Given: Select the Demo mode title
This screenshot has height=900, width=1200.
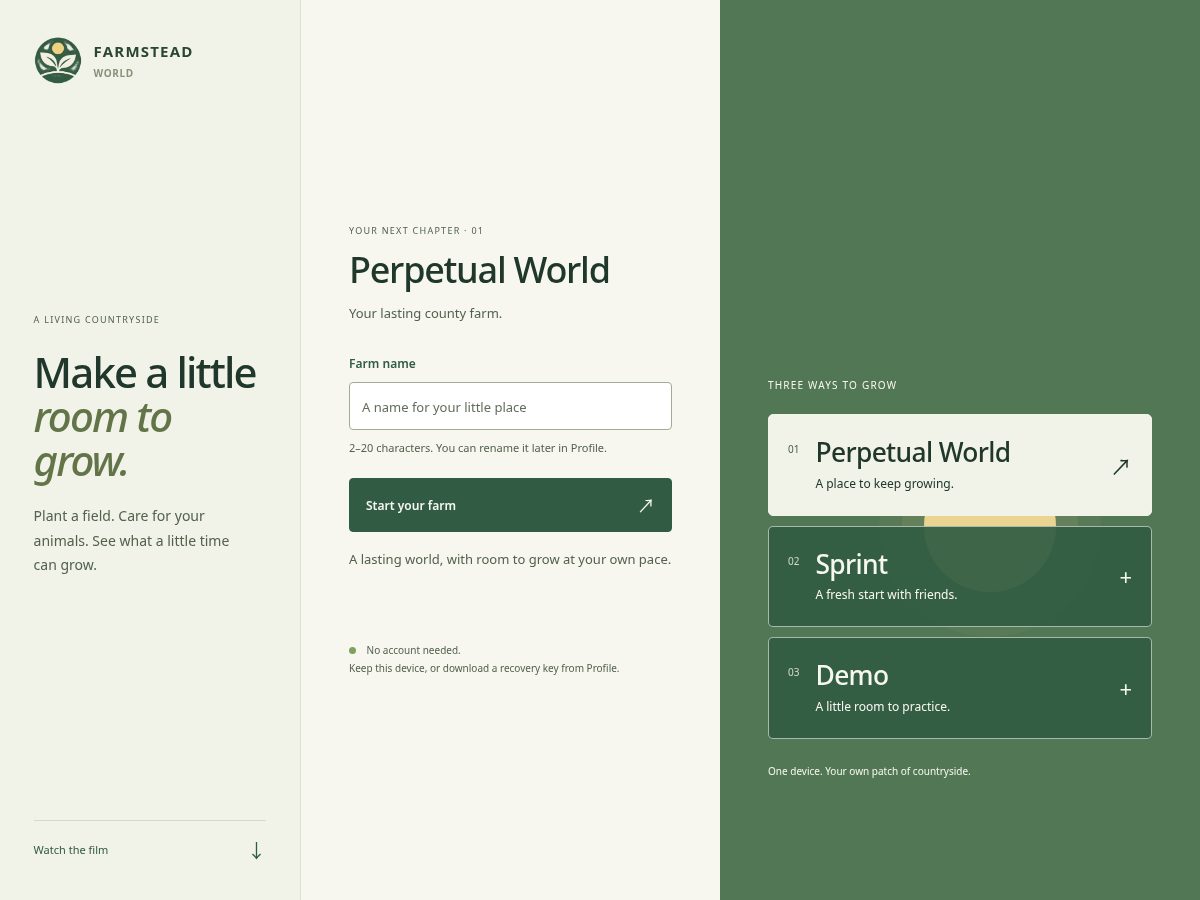Looking at the screenshot, I should 852,675.
